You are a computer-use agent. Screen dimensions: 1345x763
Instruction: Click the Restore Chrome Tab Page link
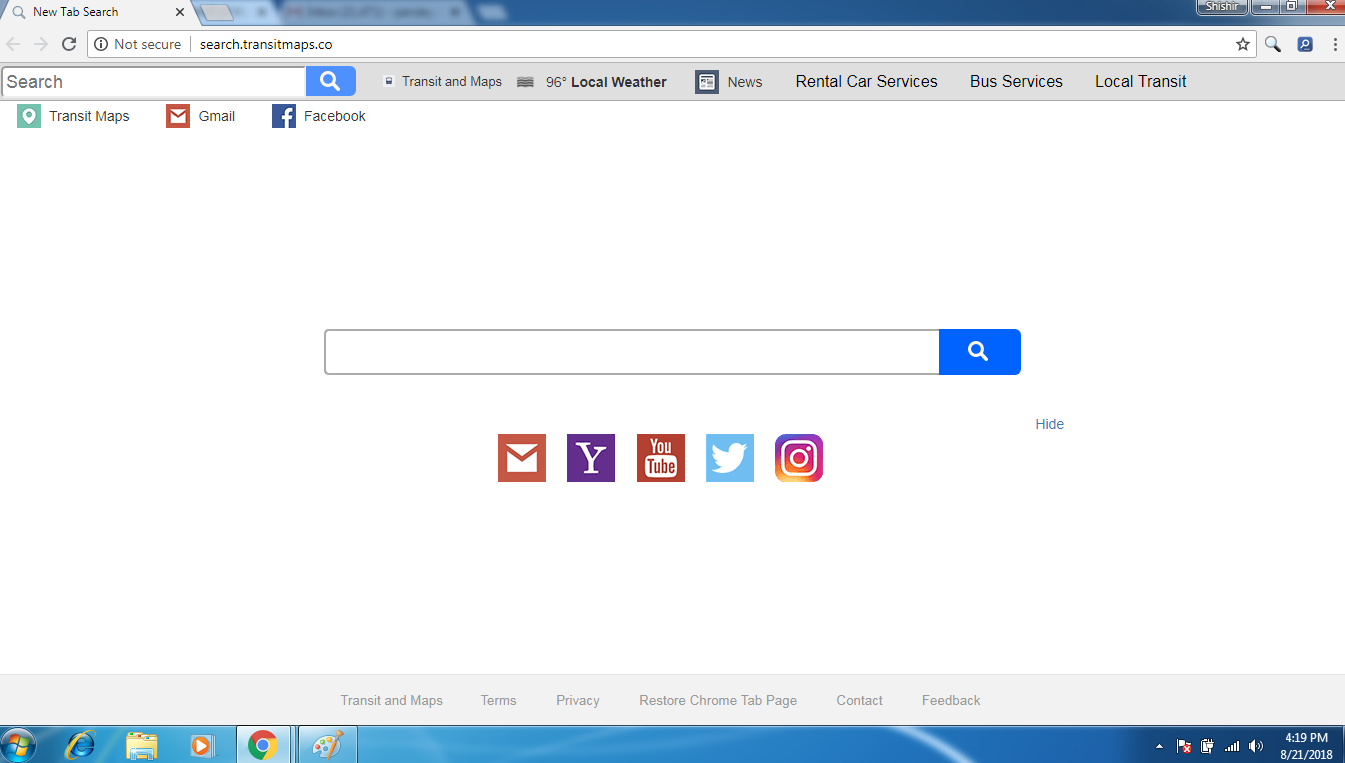tap(718, 700)
